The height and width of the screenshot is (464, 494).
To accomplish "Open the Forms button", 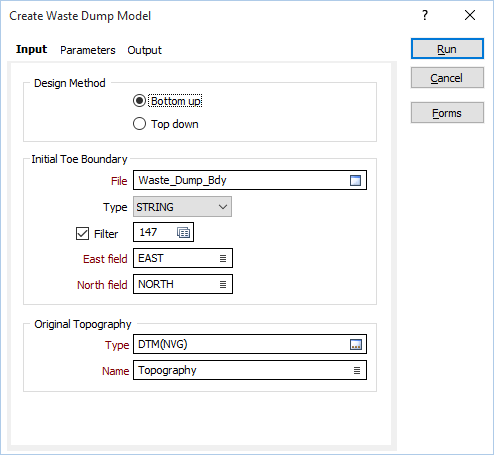I will pos(447,113).
